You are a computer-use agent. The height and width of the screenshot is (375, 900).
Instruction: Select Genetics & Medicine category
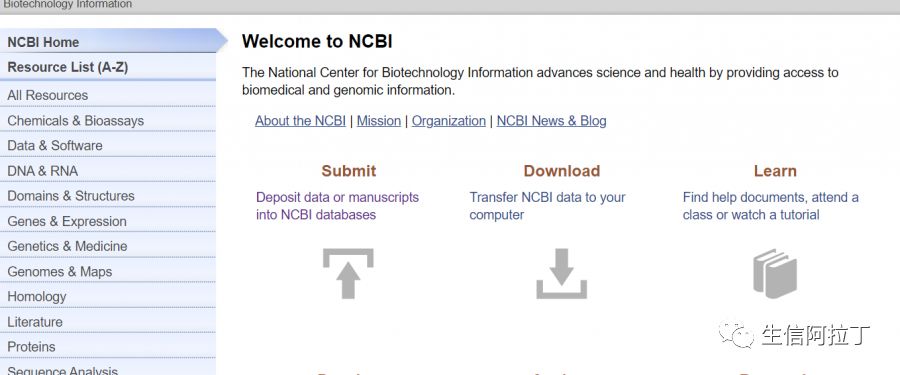point(108,246)
